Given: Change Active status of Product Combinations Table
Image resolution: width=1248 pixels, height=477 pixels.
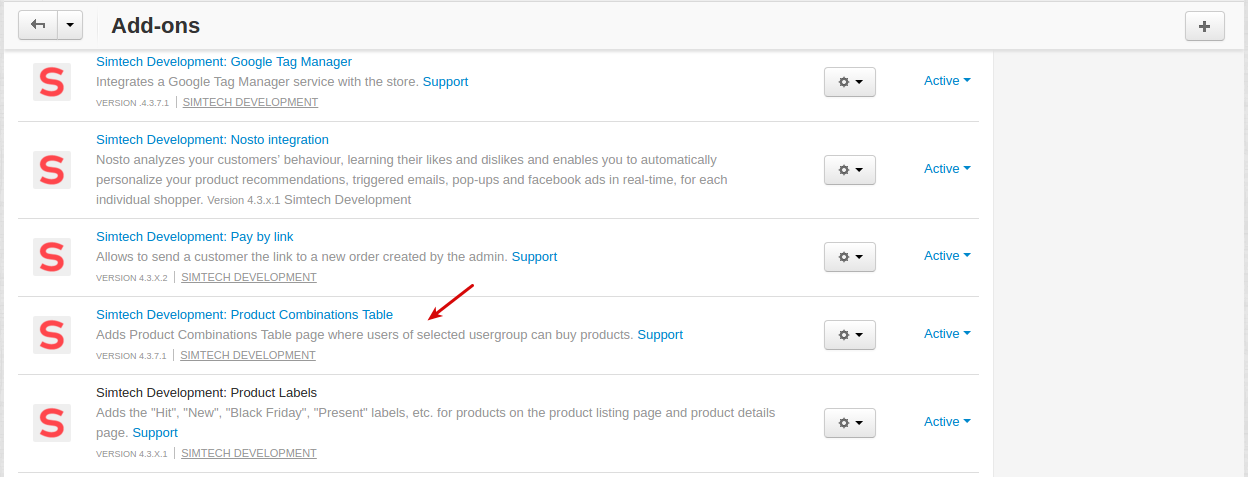Looking at the screenshot, I should coord(947,334).
